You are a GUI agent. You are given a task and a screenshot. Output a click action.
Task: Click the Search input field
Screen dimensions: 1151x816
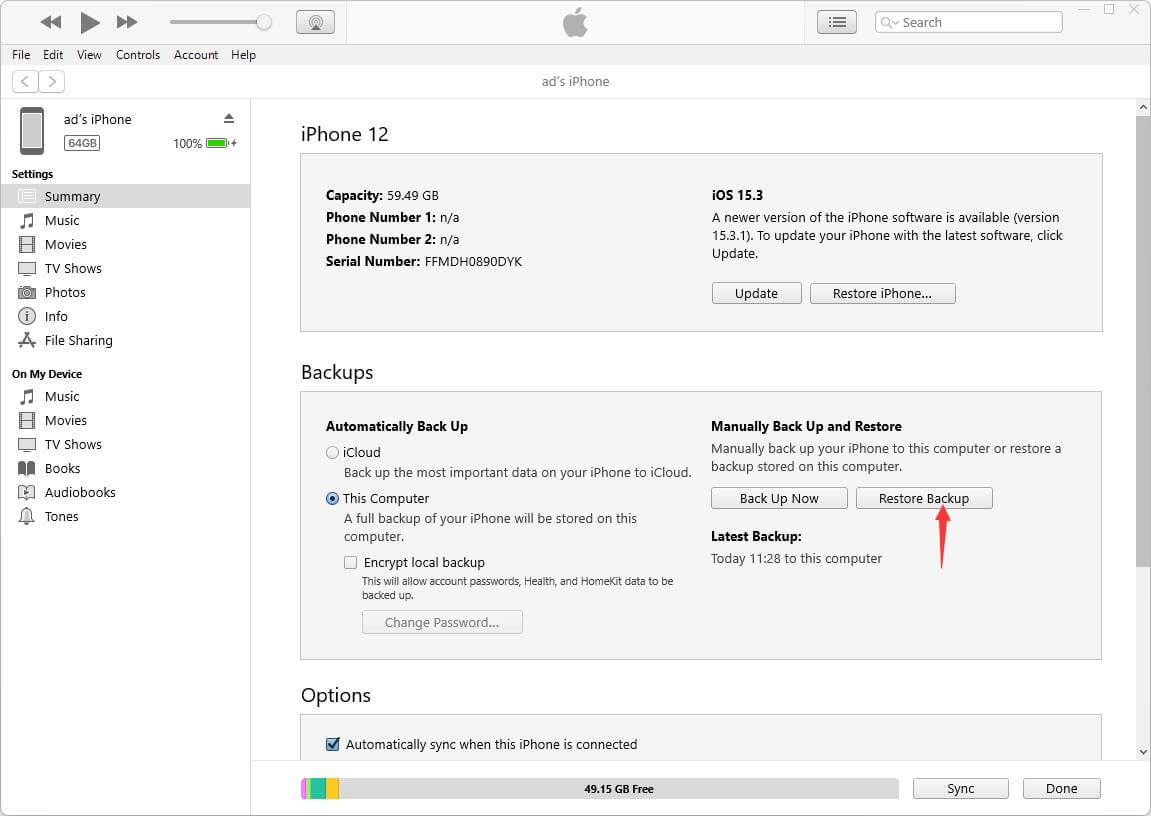[x=968, y=22]
